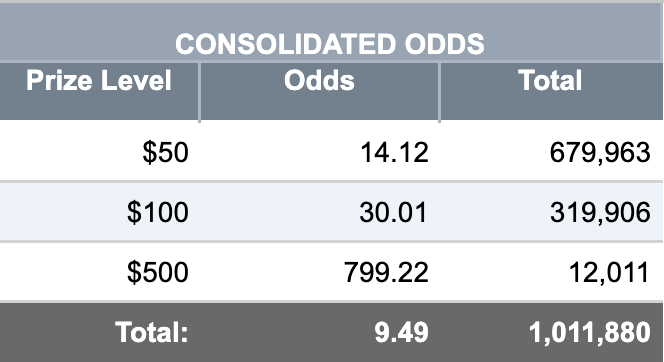Click the 679,963 total cell
664x362 pixels.
point(600,152)
